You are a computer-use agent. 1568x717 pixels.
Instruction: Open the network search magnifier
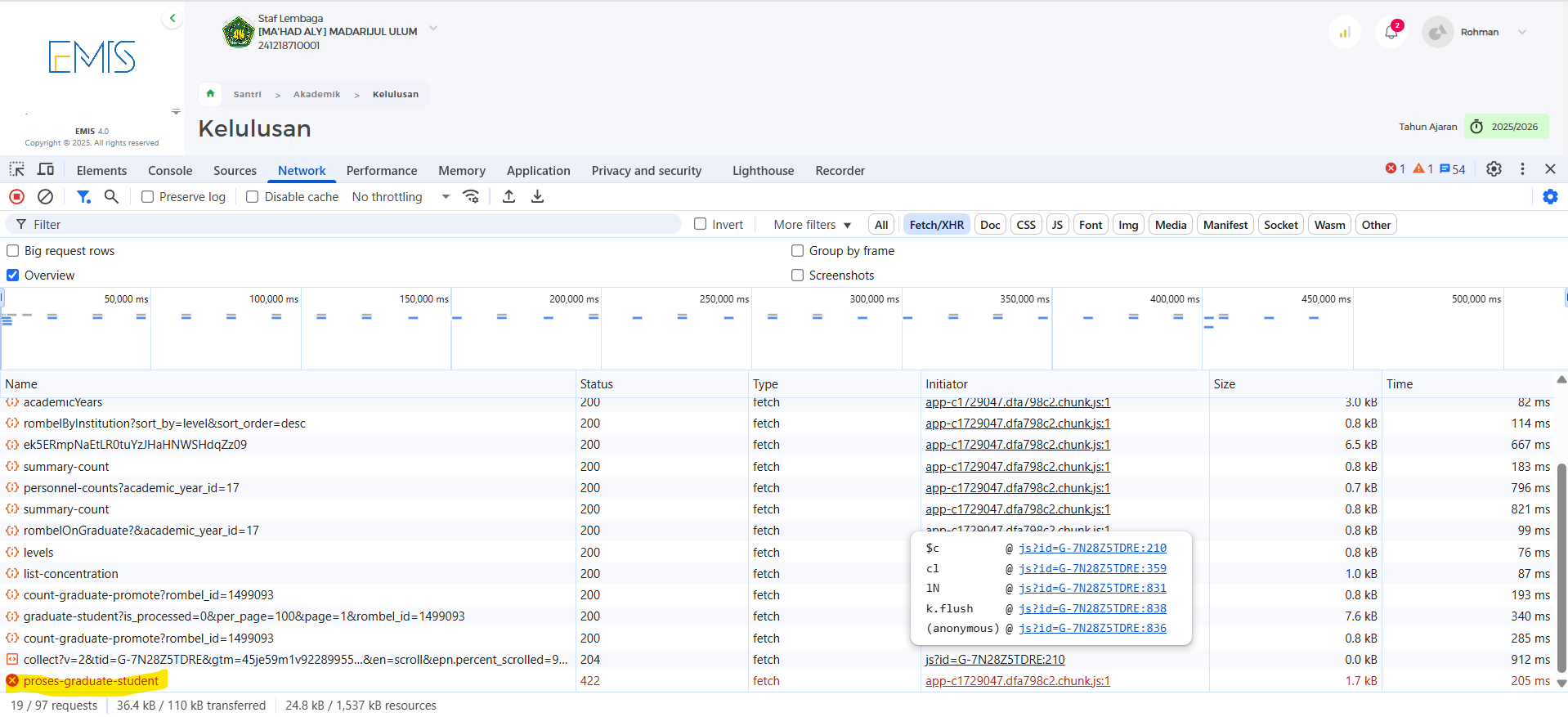[x=112, y=197]
